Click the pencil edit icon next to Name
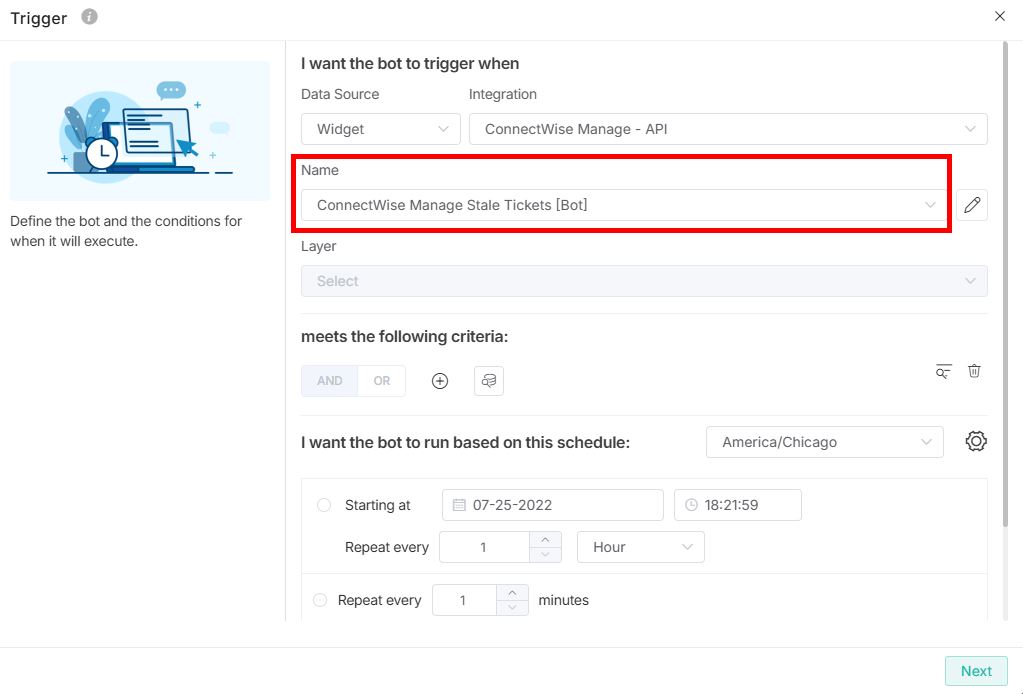 [971, 205]
